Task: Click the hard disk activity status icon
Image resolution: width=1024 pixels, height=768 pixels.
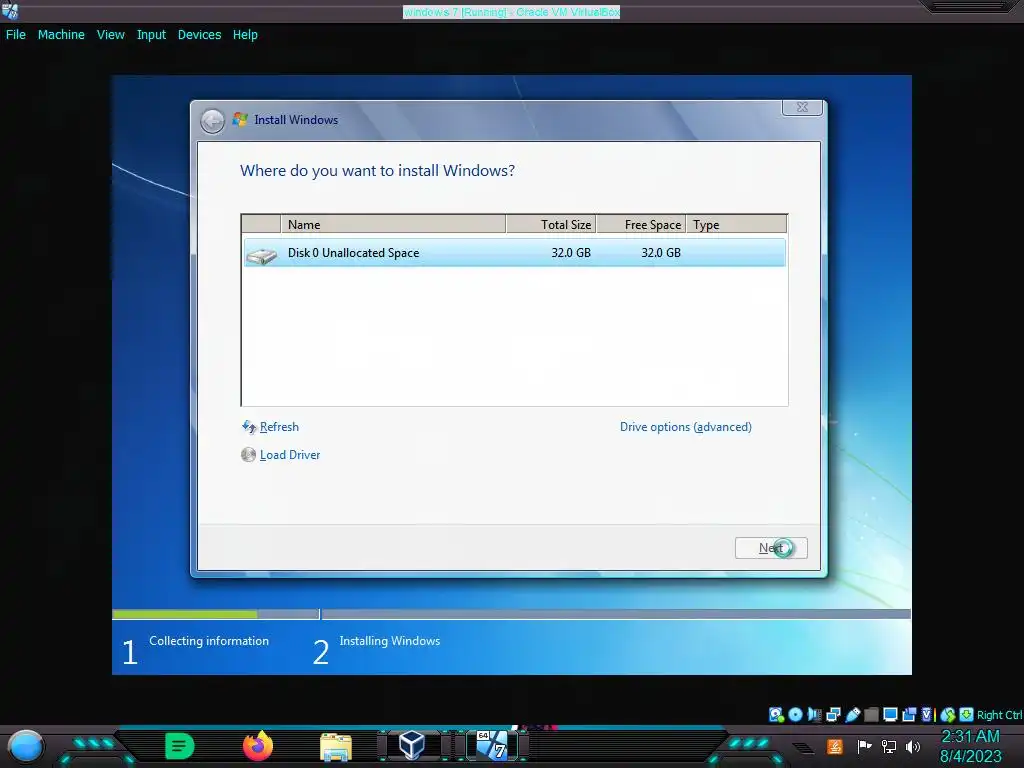Action: point(776,715)
